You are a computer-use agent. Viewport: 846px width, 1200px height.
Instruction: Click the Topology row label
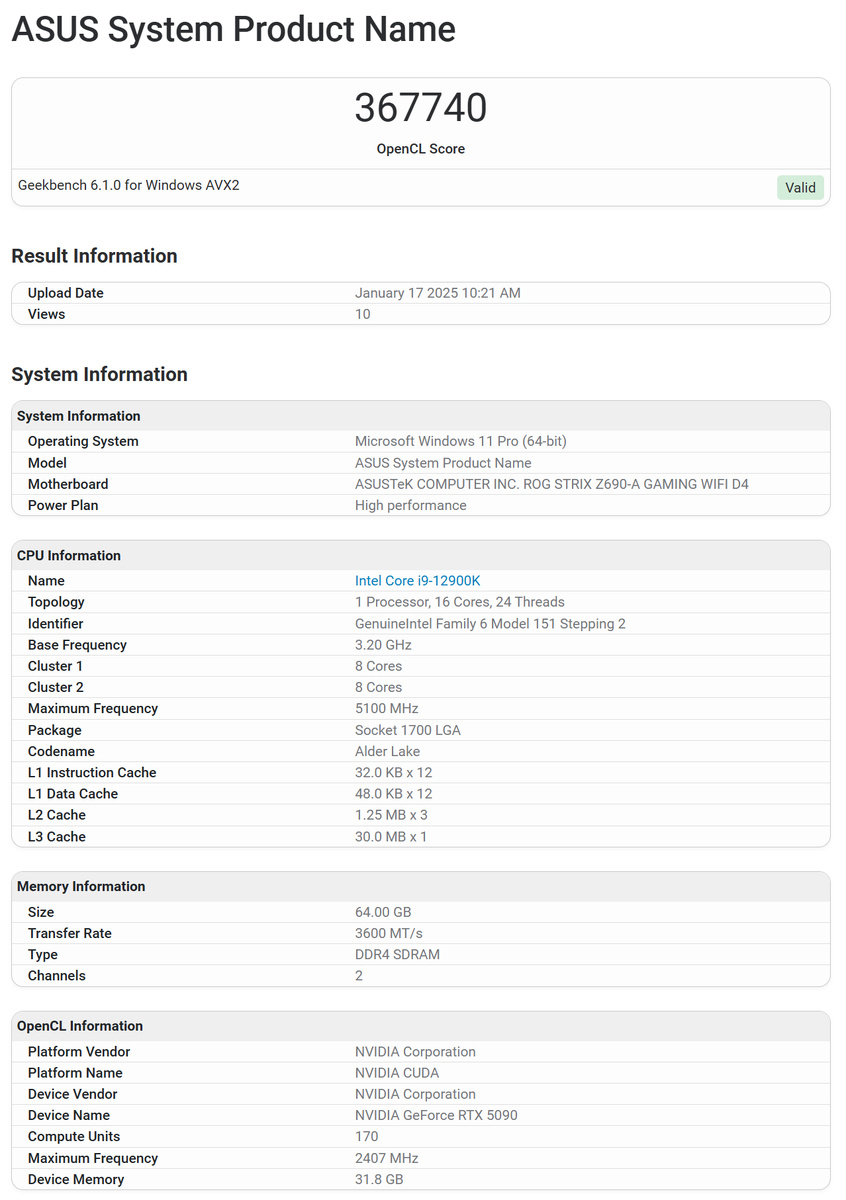[x=56, y=602]
